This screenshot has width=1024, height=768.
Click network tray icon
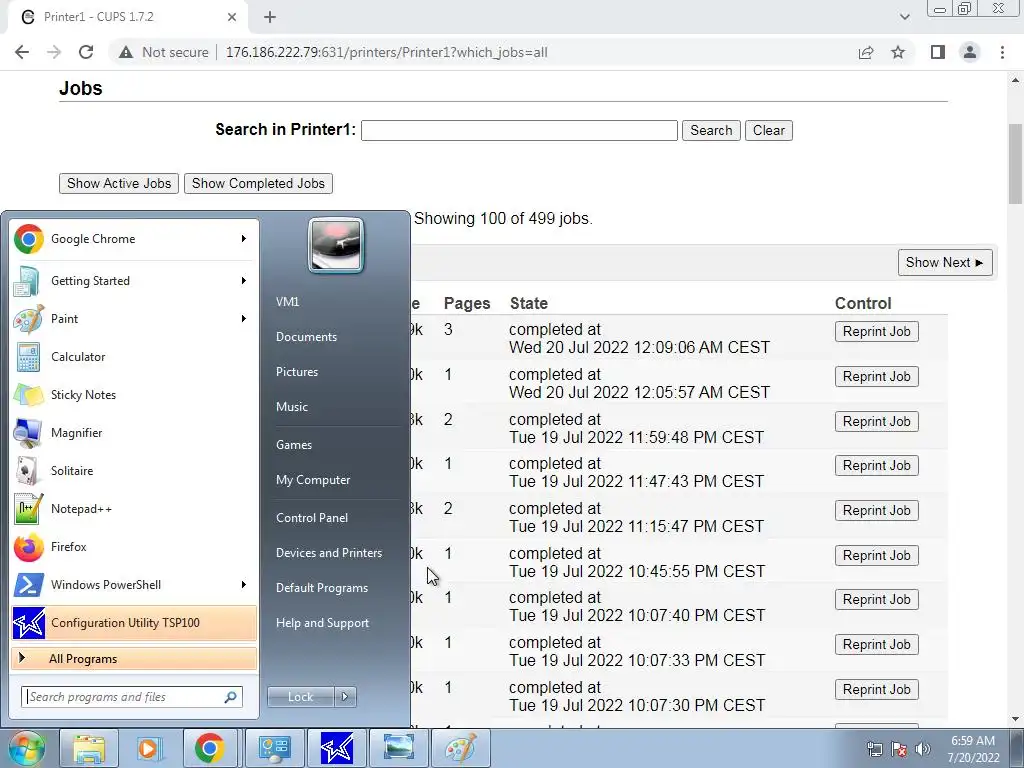pyautogui.click(x=874, y=749)
